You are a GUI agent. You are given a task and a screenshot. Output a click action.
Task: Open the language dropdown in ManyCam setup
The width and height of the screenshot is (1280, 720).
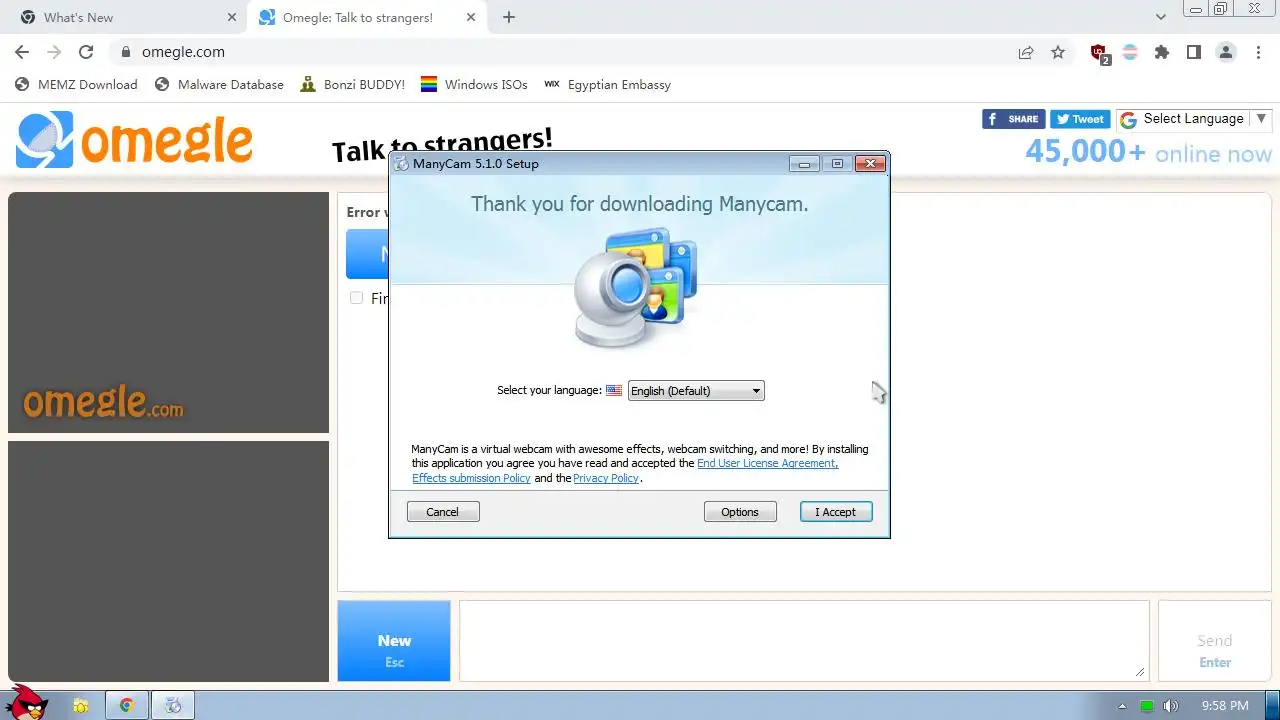click(696, 391)
